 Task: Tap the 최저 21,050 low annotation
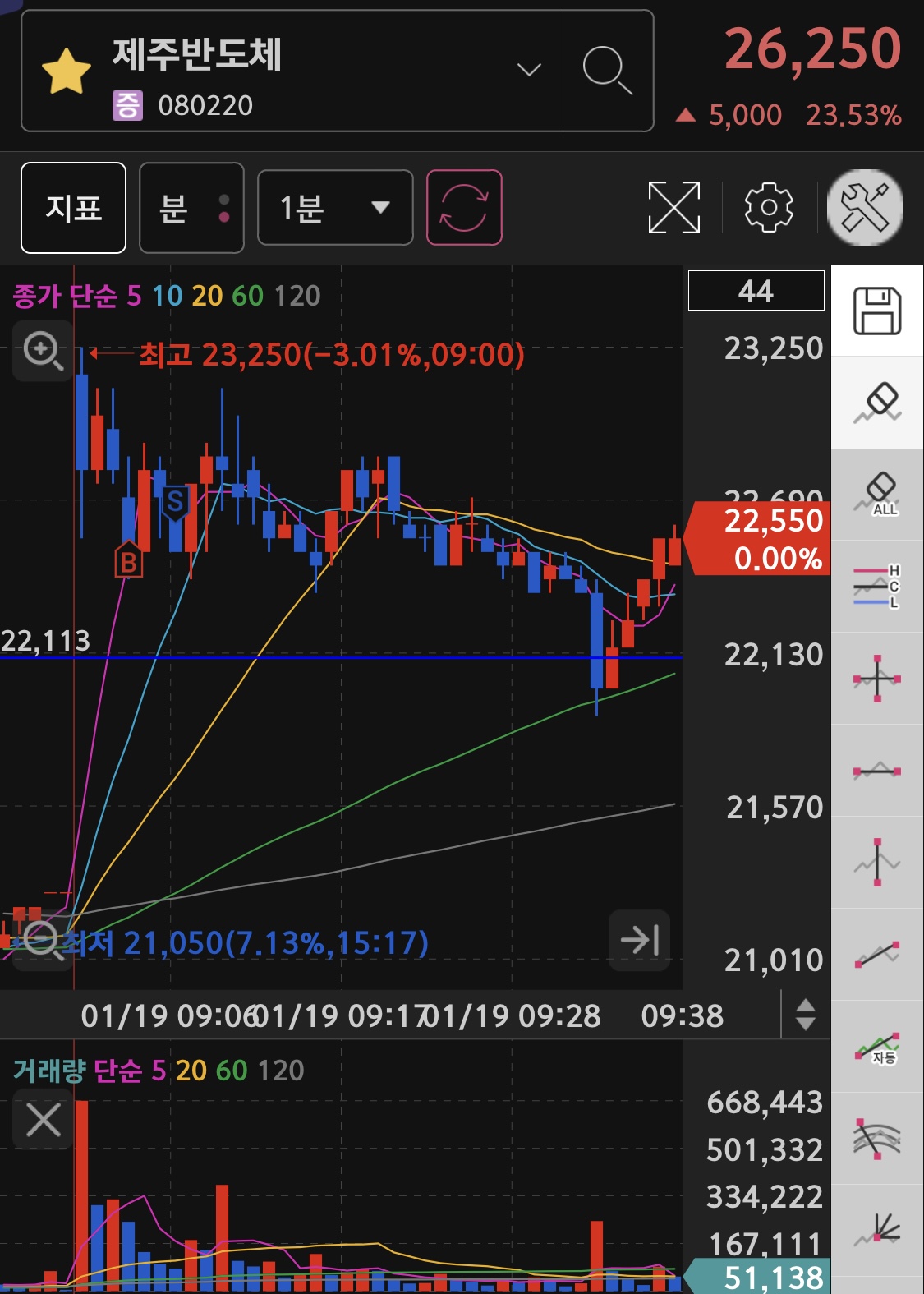[246, 943]
